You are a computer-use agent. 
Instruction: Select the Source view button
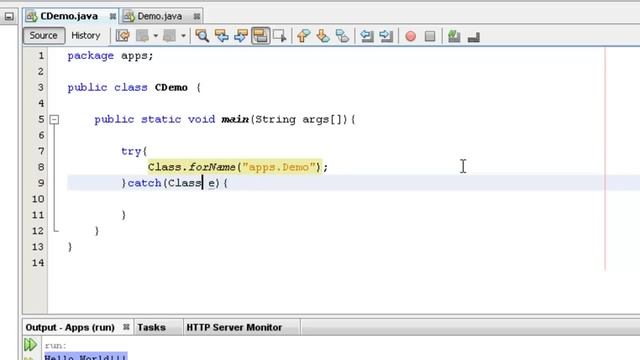(x=43, y=36)
